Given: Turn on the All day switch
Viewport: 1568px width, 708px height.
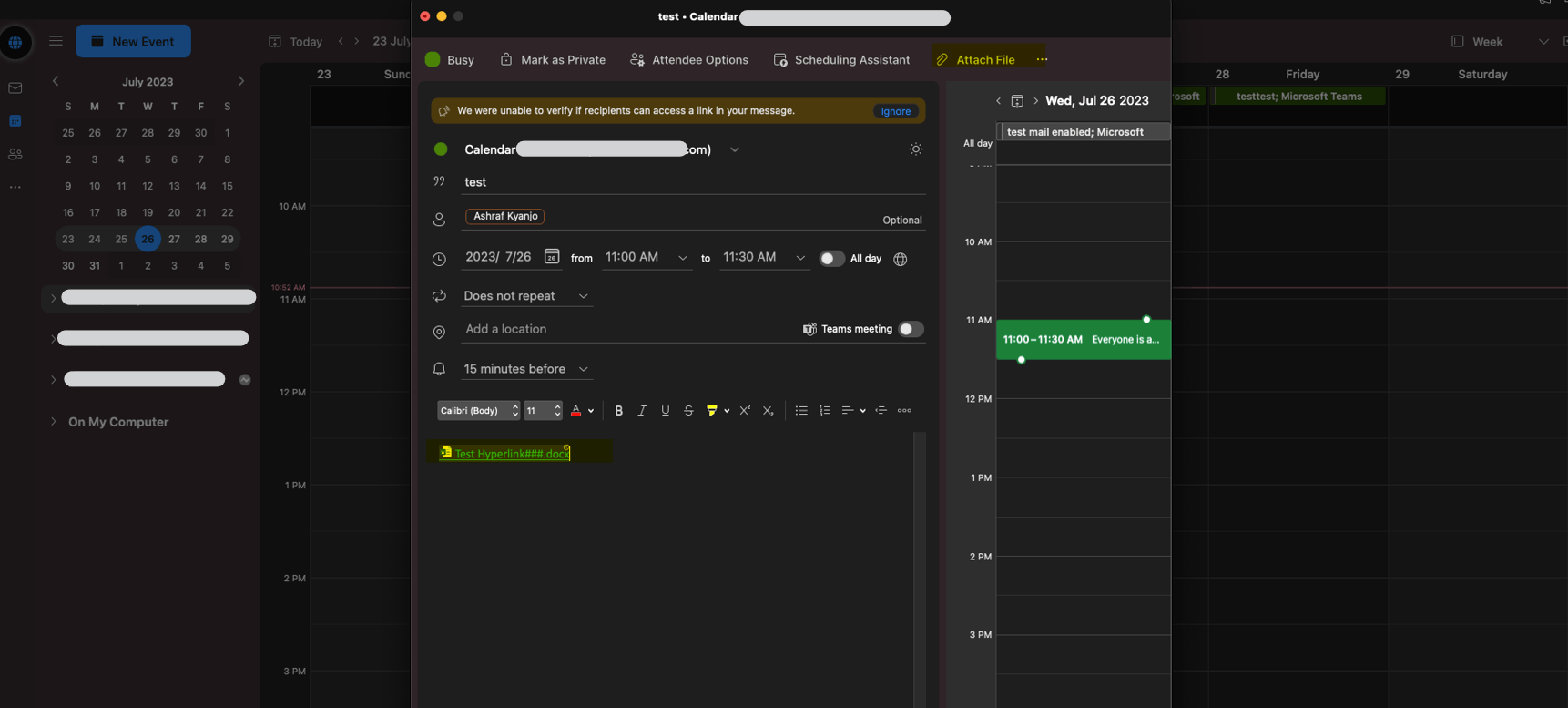Looking at the screenshot, I should [831, 259].
